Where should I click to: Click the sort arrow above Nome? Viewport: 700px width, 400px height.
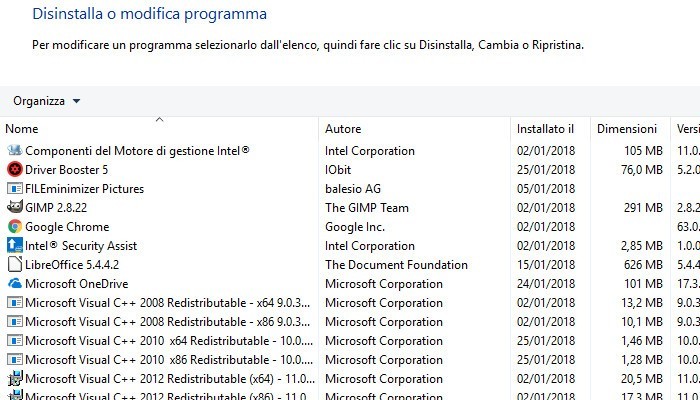[x=159, y=119]
